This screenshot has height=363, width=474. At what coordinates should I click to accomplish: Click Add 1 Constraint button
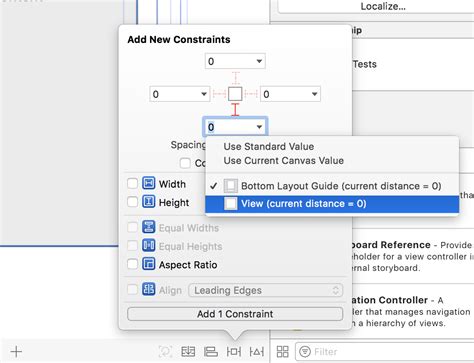[235, 314]
